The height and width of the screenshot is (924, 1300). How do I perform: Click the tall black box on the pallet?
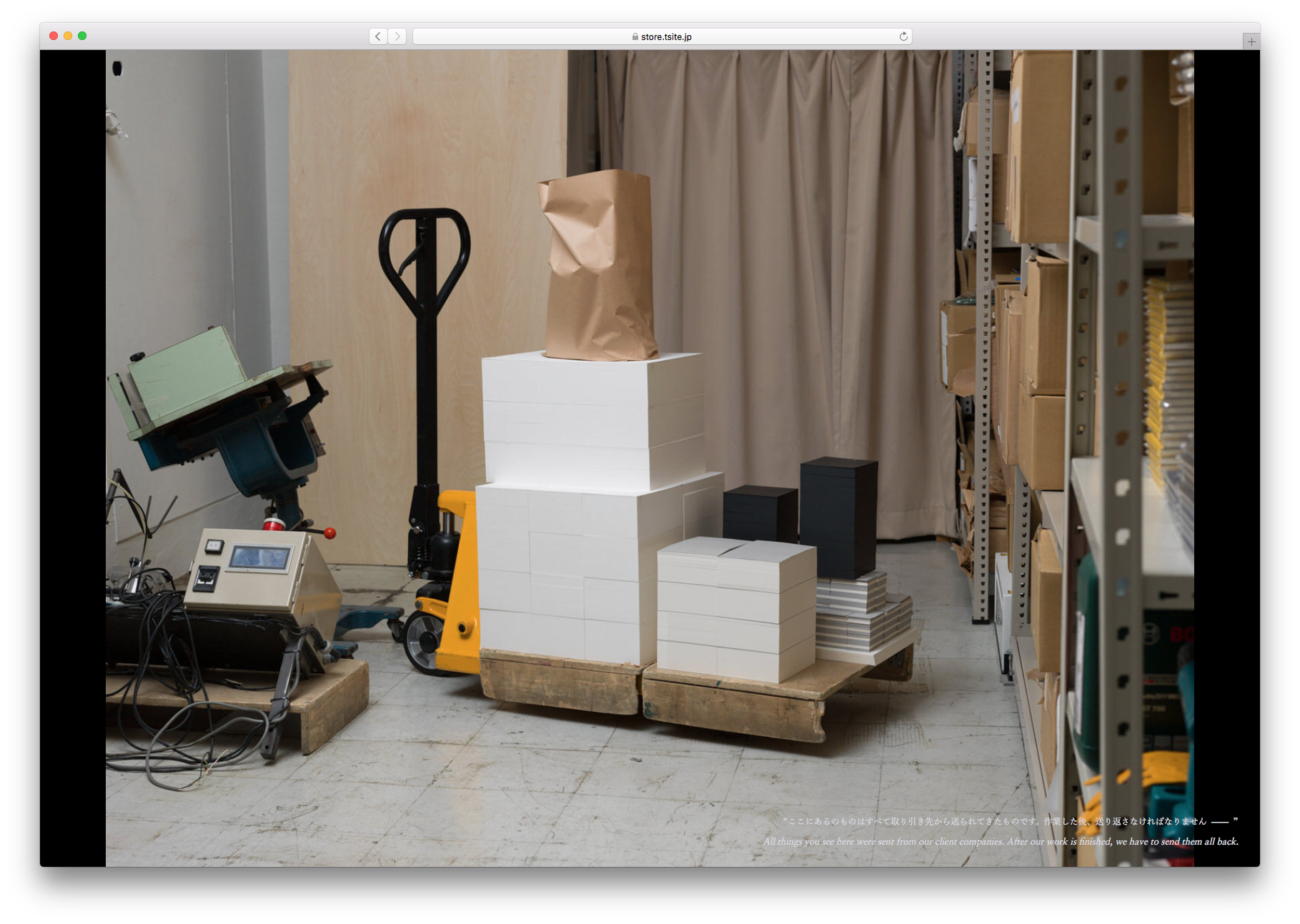click(838, 515)
